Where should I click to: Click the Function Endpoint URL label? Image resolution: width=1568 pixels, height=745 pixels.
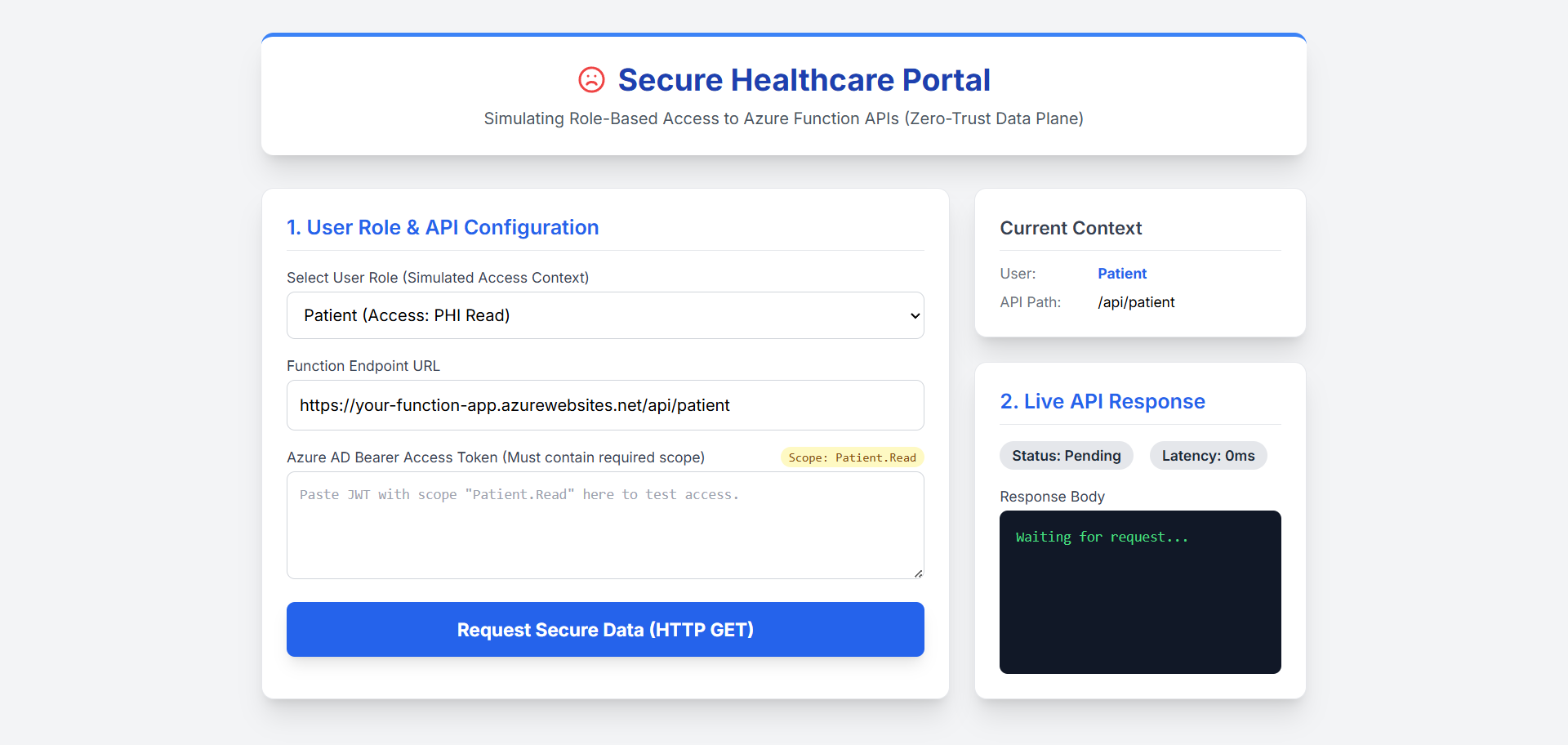pyautogui.click(x=363, y=366)
